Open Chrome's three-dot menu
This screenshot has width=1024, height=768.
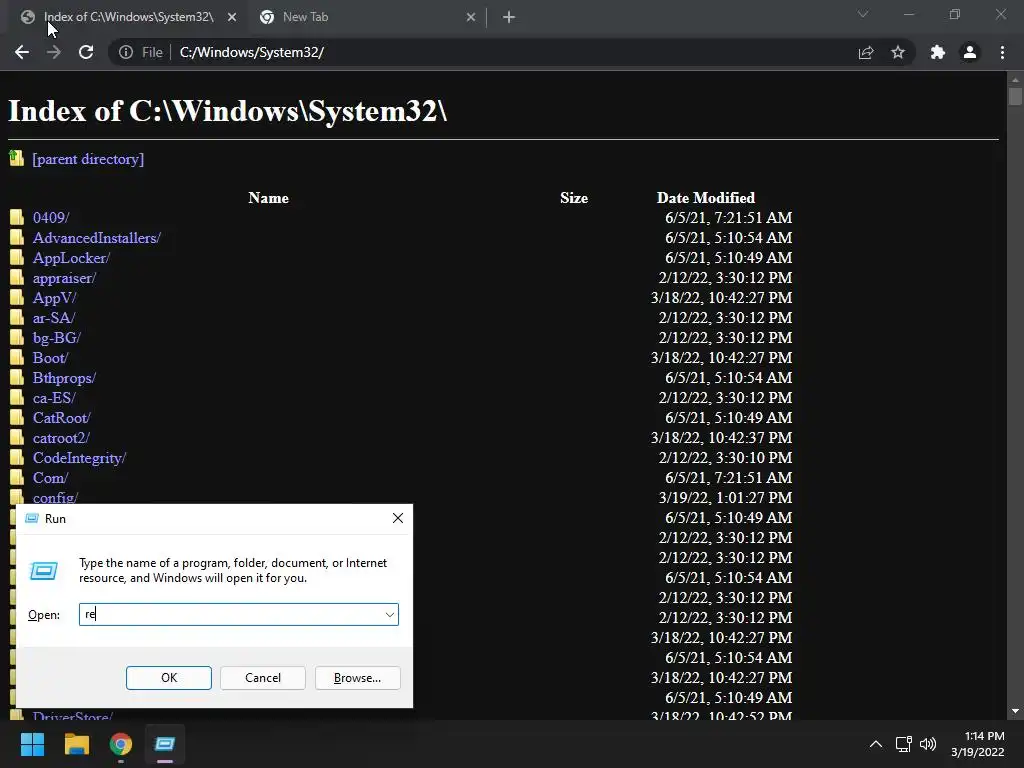tap(1002, 52)
